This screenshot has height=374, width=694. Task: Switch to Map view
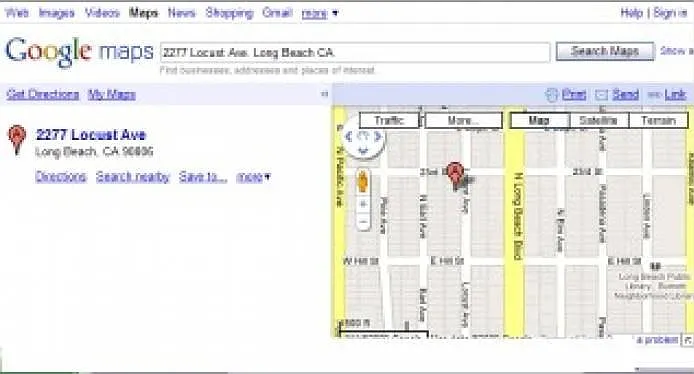(x=540, y=120)
